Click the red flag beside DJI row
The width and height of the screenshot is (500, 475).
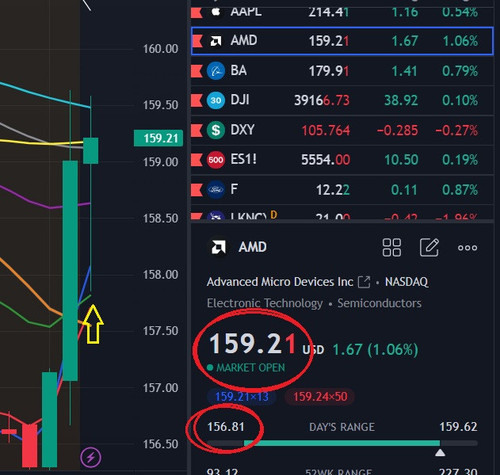point(197,100)
